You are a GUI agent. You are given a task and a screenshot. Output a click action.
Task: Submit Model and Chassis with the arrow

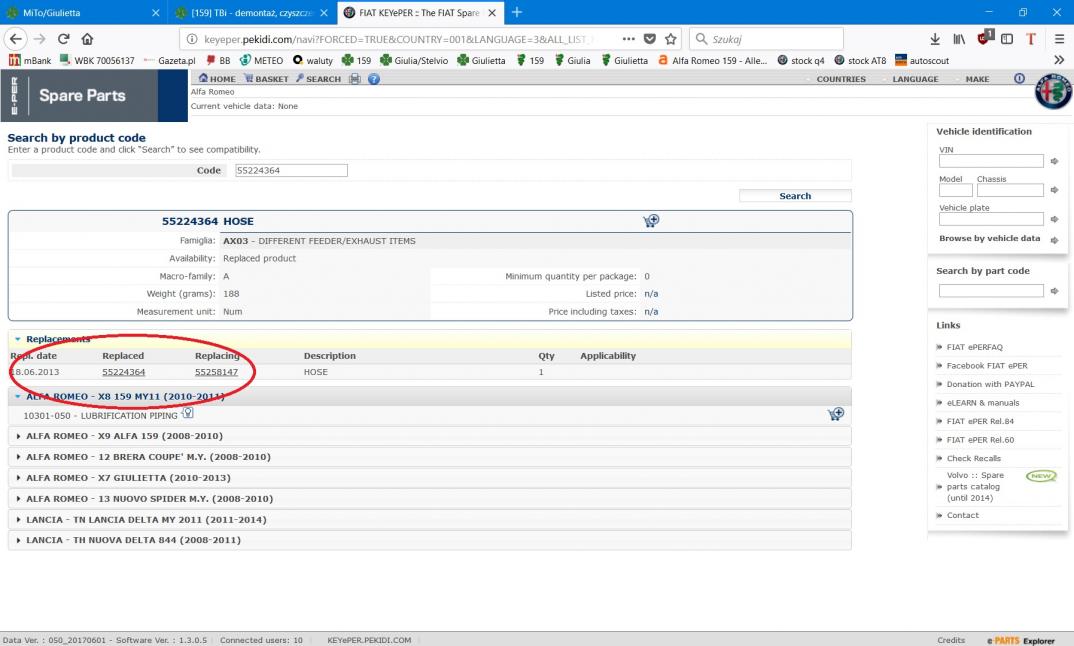[1054, 190]
